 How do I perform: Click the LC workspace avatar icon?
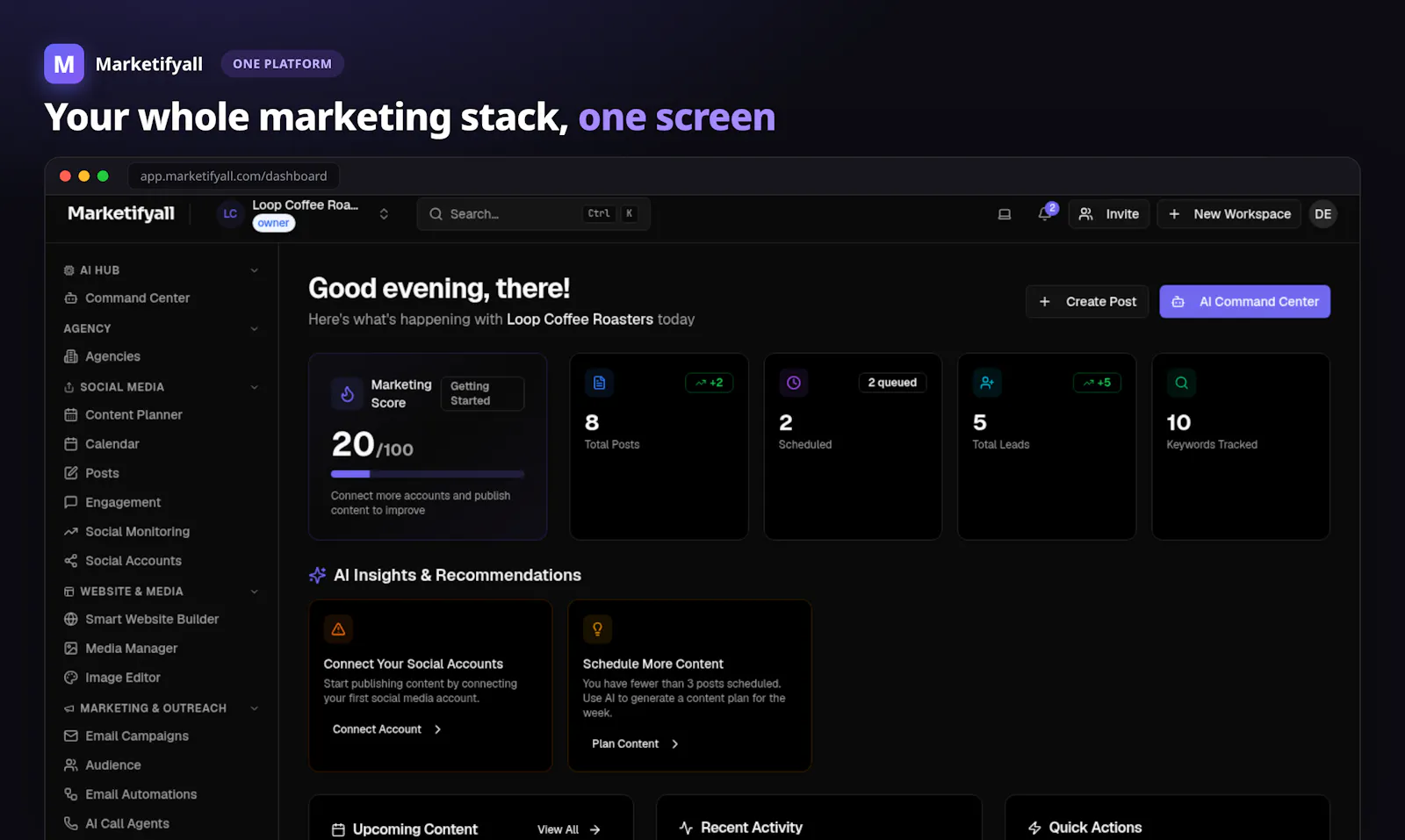[230, 213]
